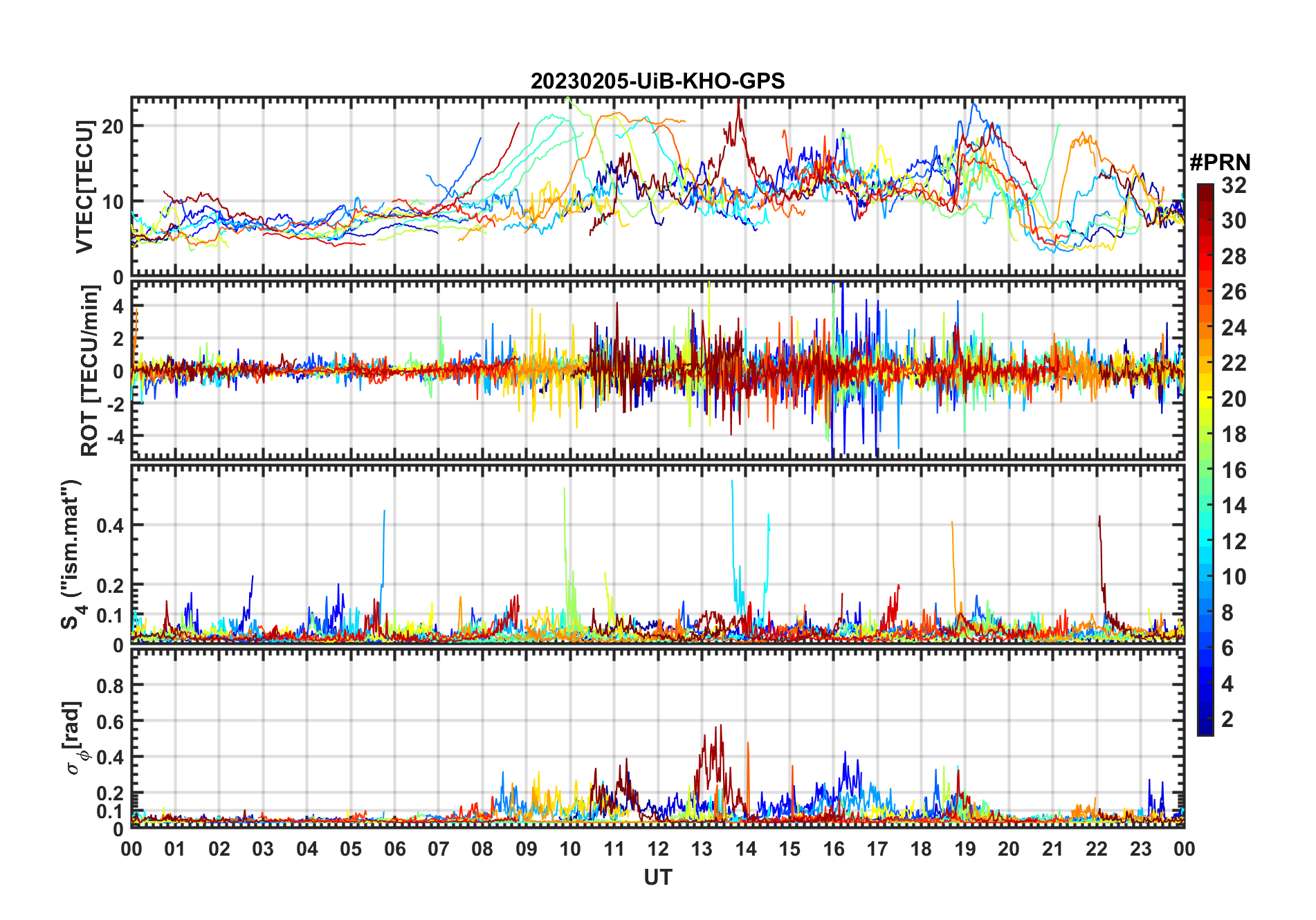The width and height of the screenshot is (1316, 920).
Task: Click ROT axis tick label -2
Action: pyautogui.click(x=115, y=405)
